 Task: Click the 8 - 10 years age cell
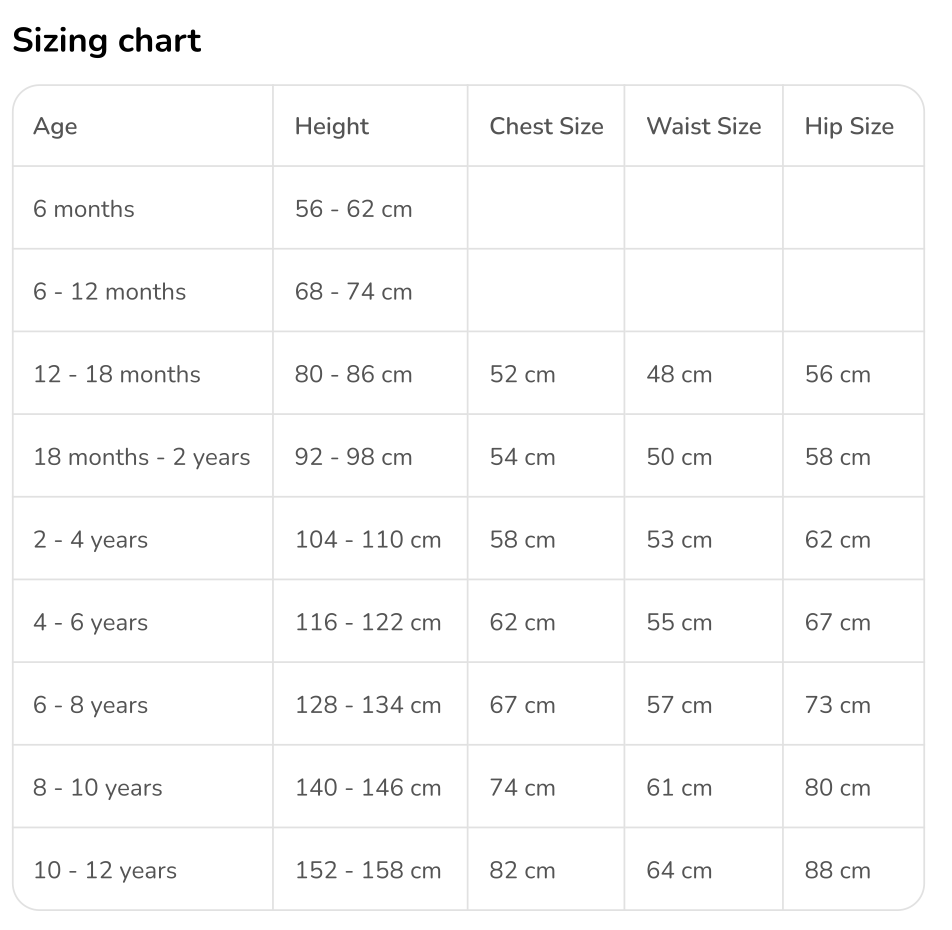pos(97,788)
